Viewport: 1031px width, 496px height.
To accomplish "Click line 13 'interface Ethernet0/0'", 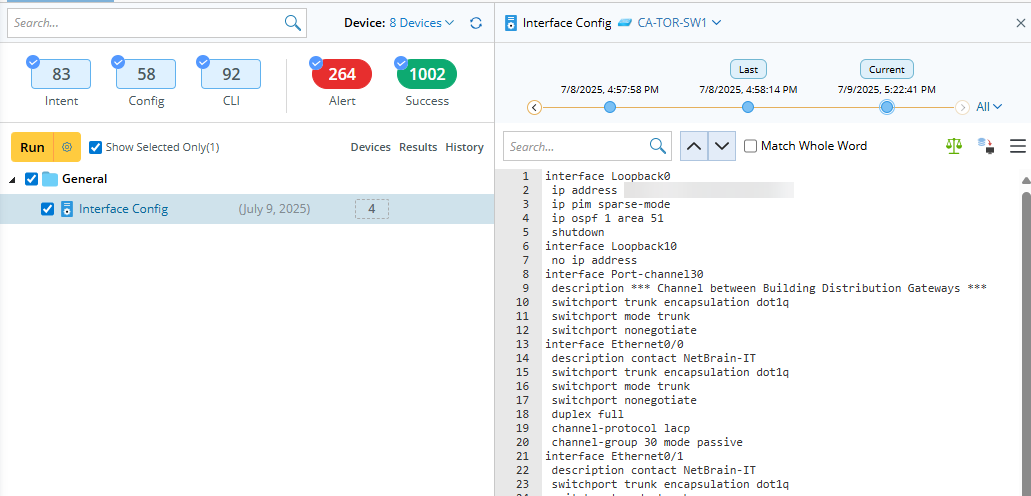I will 614,344.
